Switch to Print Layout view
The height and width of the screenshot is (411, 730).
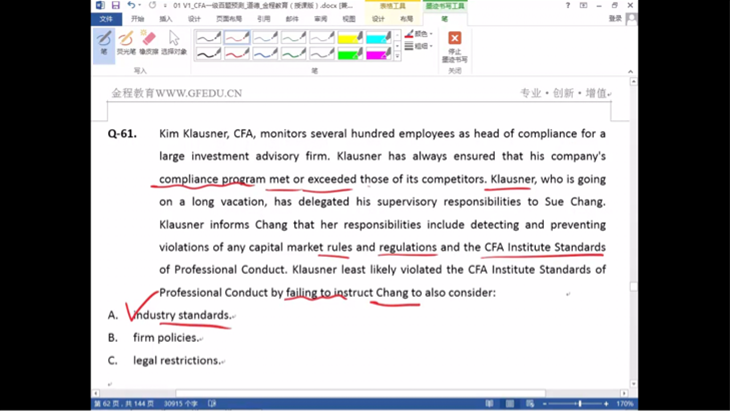(x=510, y=404)
